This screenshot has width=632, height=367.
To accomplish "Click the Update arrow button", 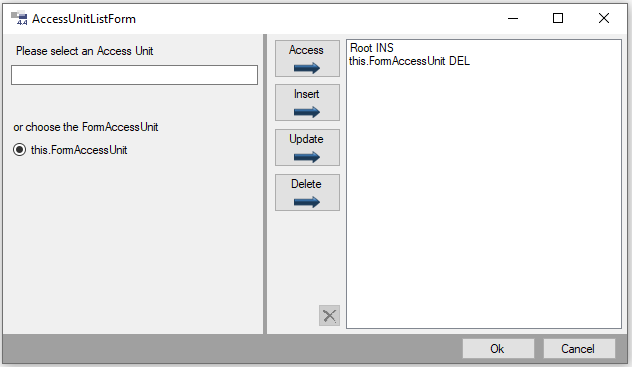I will 307,147.
